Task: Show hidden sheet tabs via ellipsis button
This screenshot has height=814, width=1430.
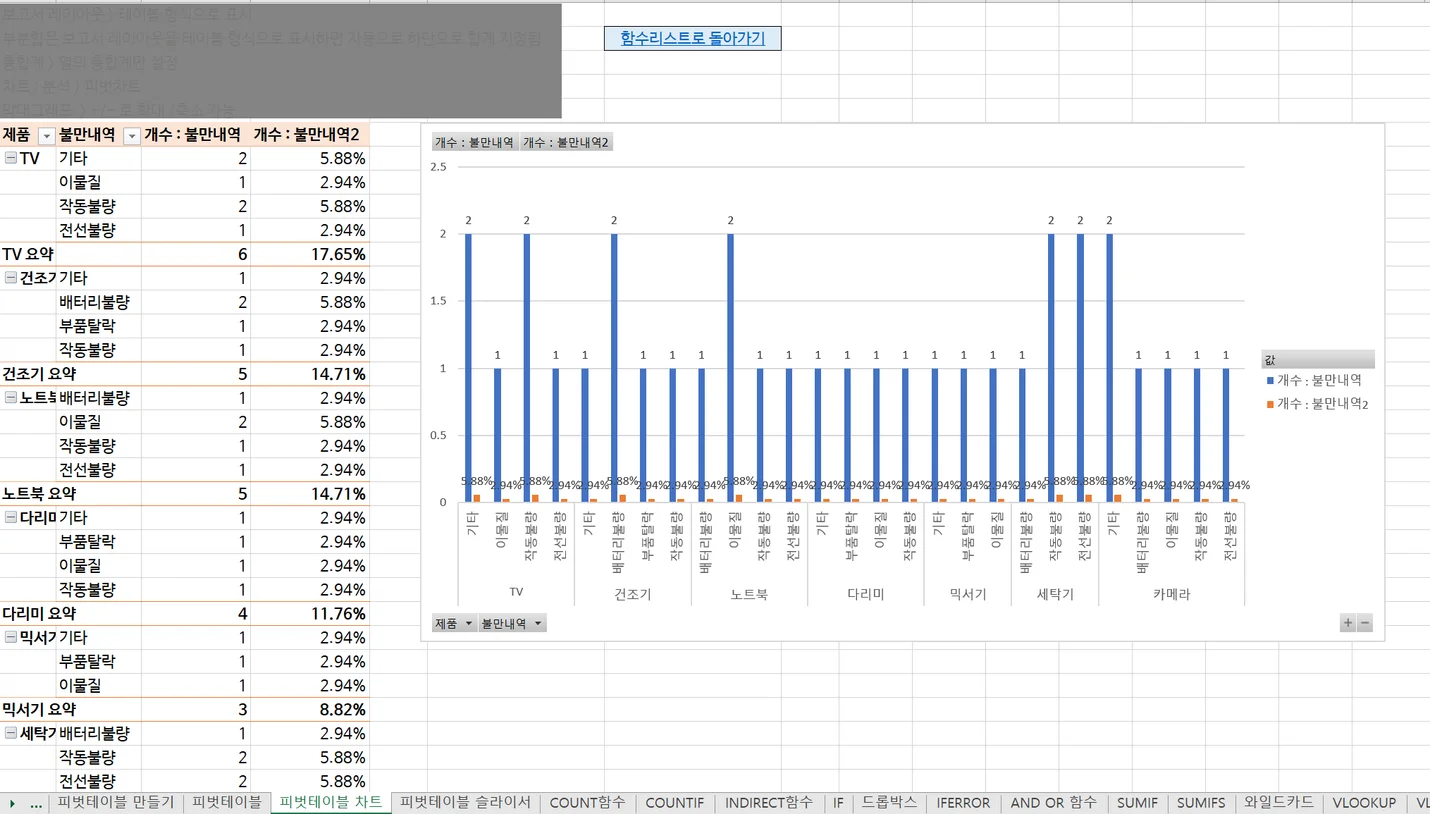Action: tap(36, 803)
